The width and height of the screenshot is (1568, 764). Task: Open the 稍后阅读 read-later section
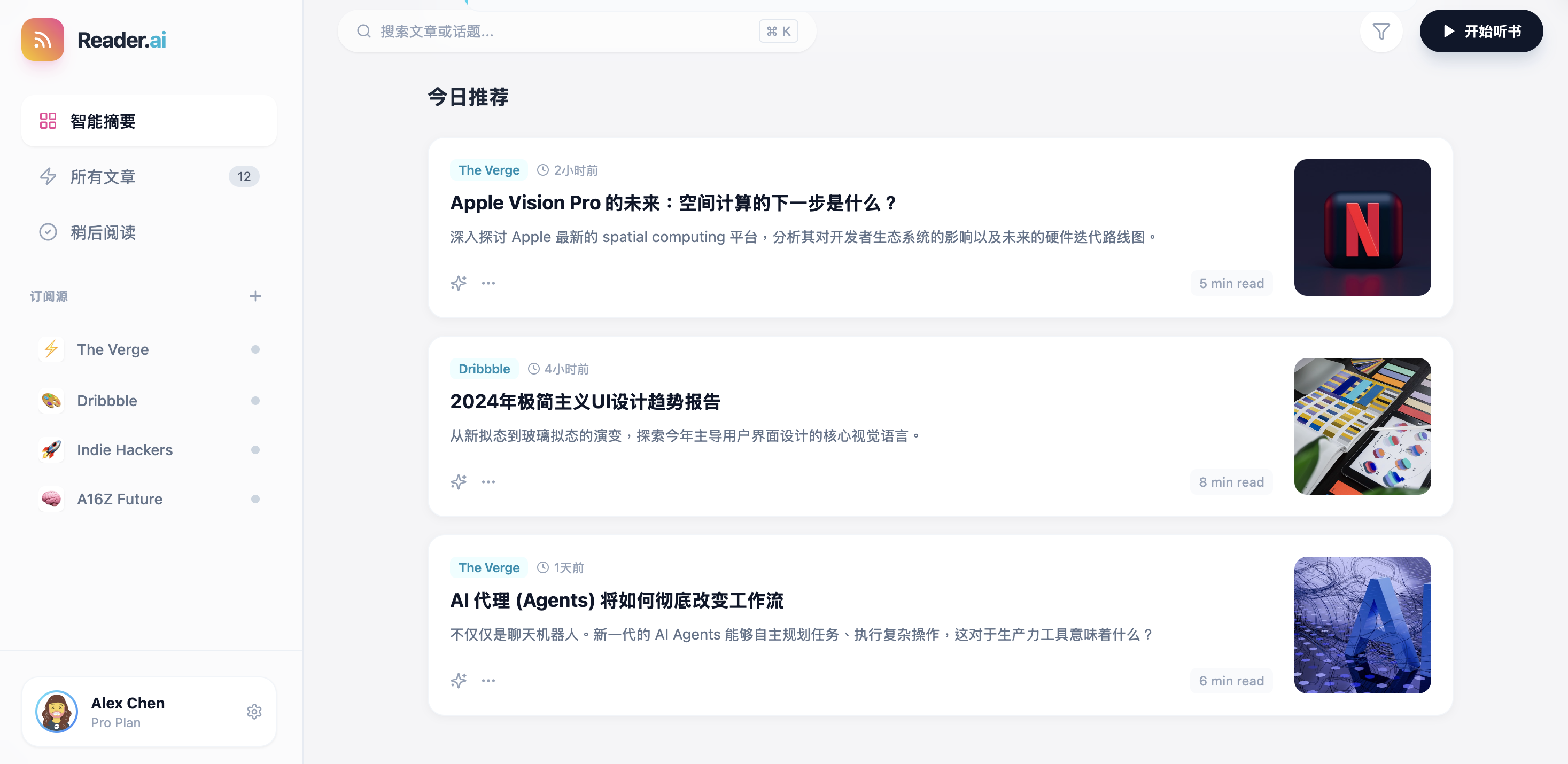pyautogui.click(x=102, y=232)
